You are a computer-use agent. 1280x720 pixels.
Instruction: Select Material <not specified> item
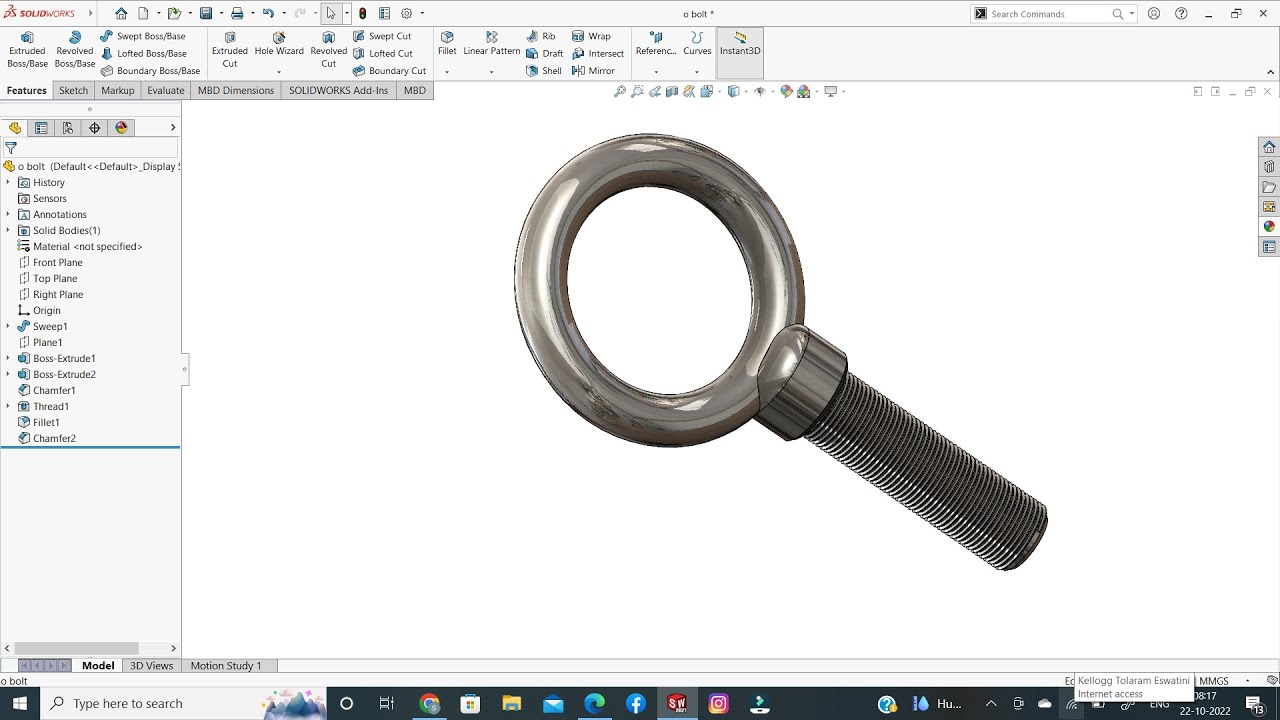(x=80, y=246)
